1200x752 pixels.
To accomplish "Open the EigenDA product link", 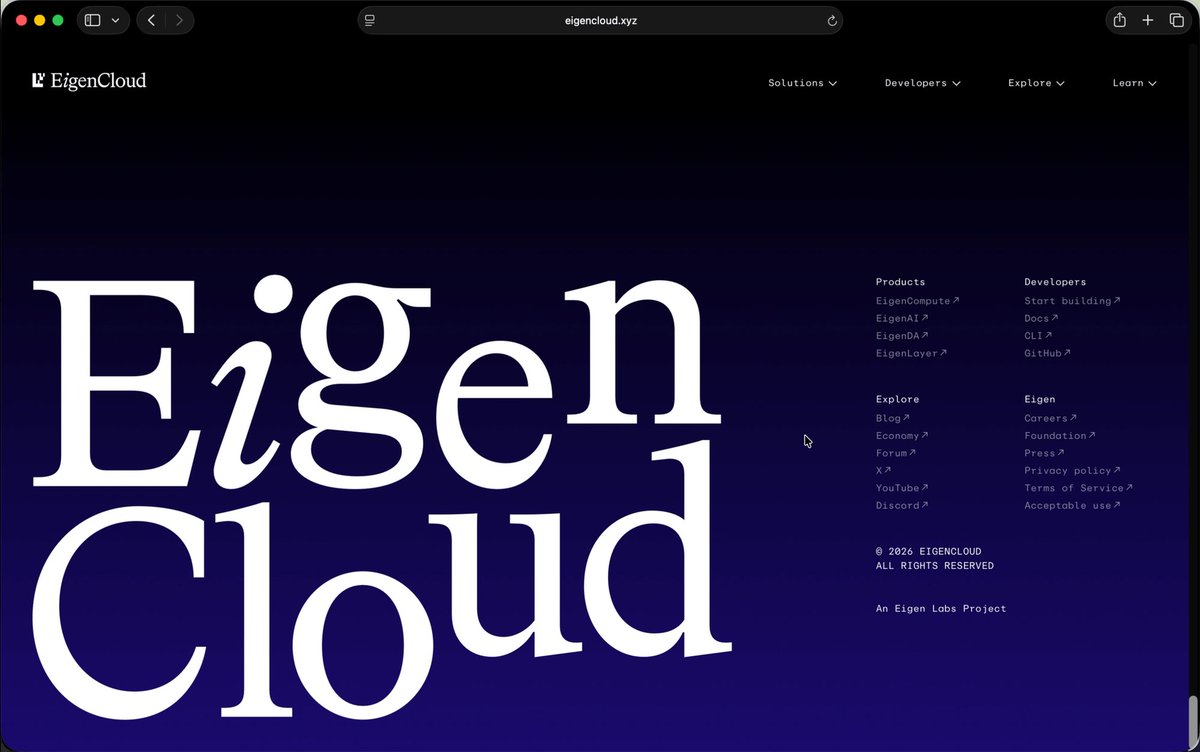I will point(902,336).
